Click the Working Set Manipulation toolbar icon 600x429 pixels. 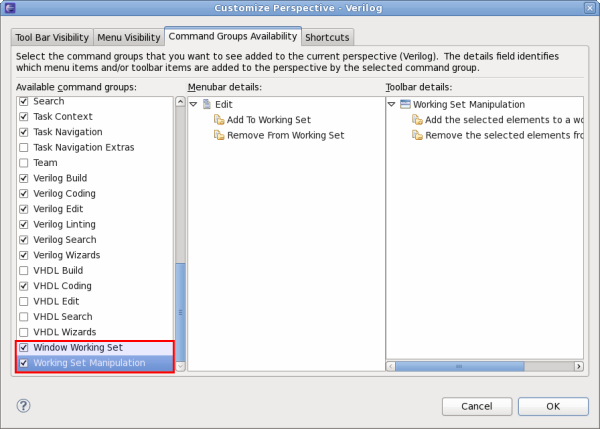point(405,104)
